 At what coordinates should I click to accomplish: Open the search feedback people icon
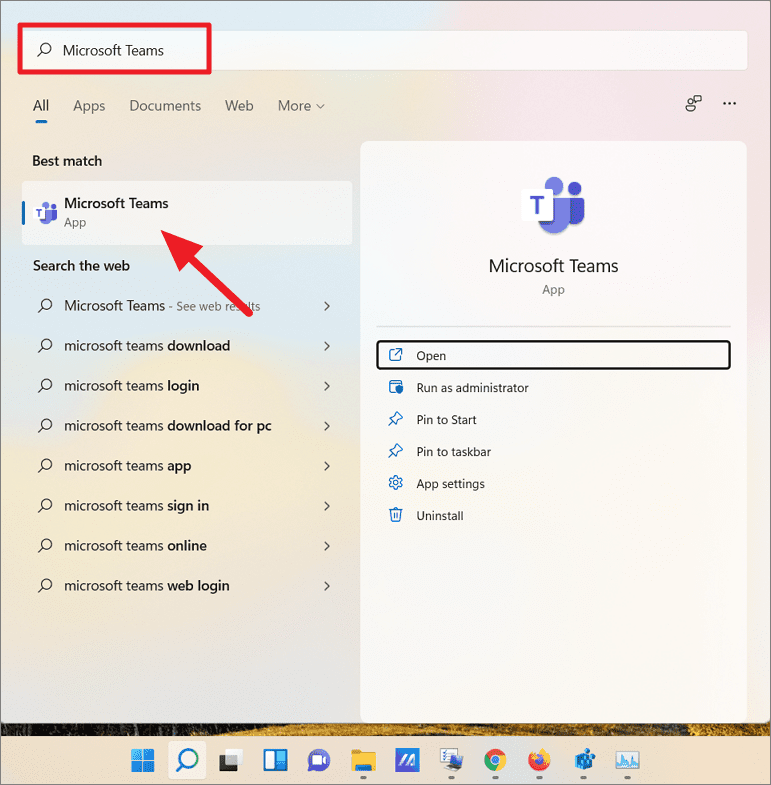pyautogui.click(x=693, y=103)
